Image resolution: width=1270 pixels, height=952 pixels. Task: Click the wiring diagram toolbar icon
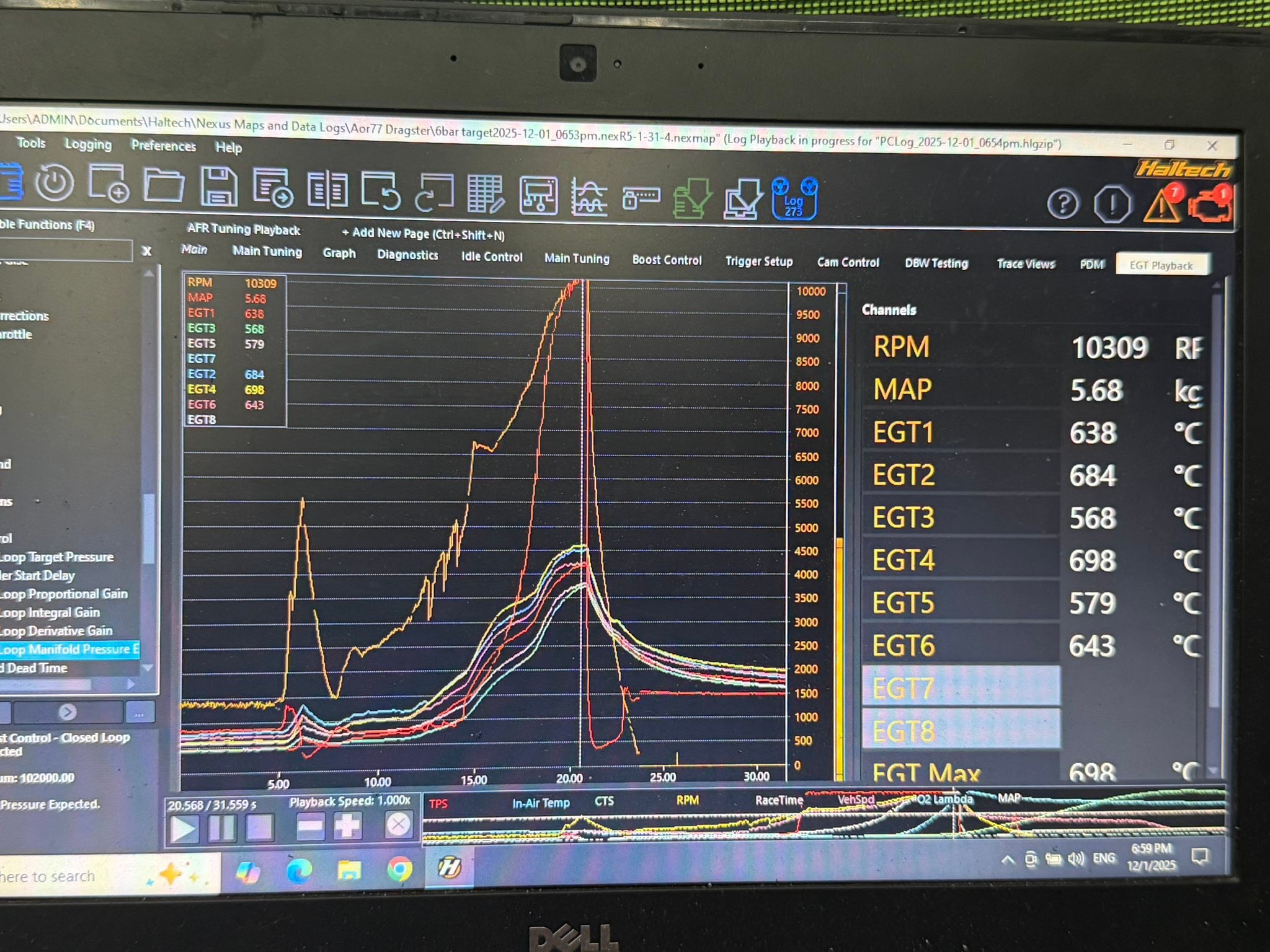click(538, 196)
